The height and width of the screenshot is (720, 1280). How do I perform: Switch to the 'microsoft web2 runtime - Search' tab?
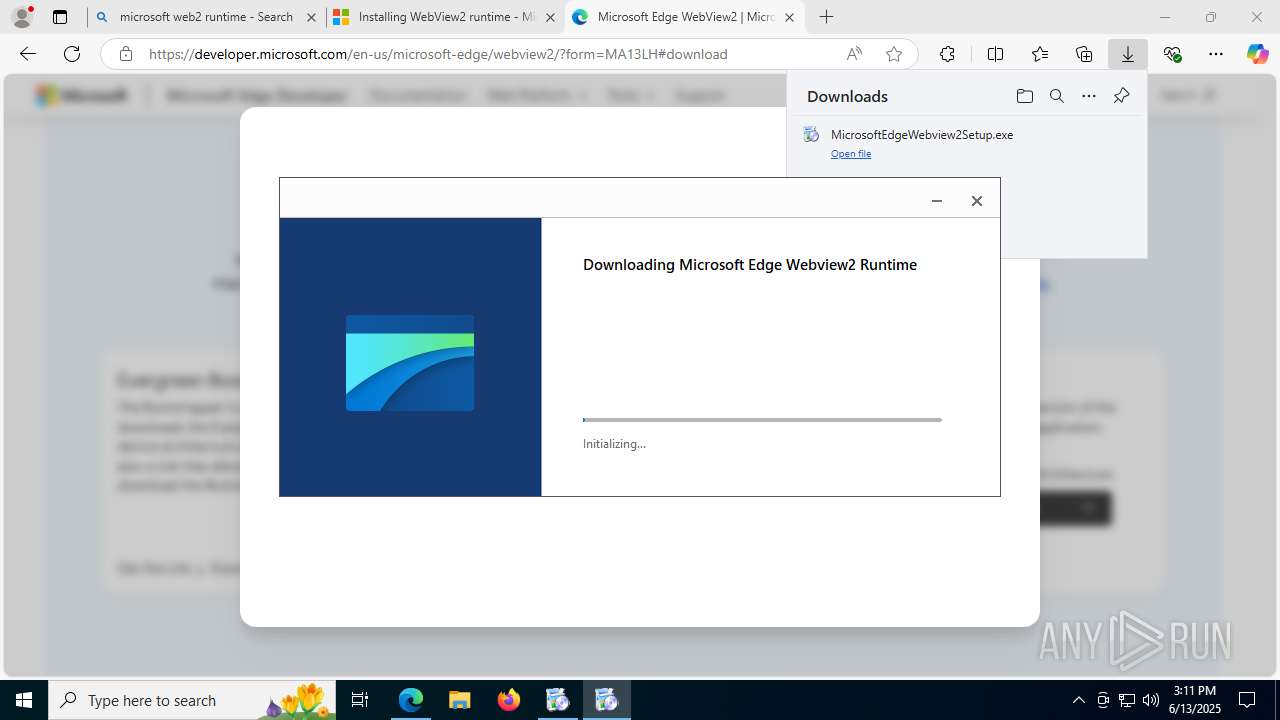point(205,17)
